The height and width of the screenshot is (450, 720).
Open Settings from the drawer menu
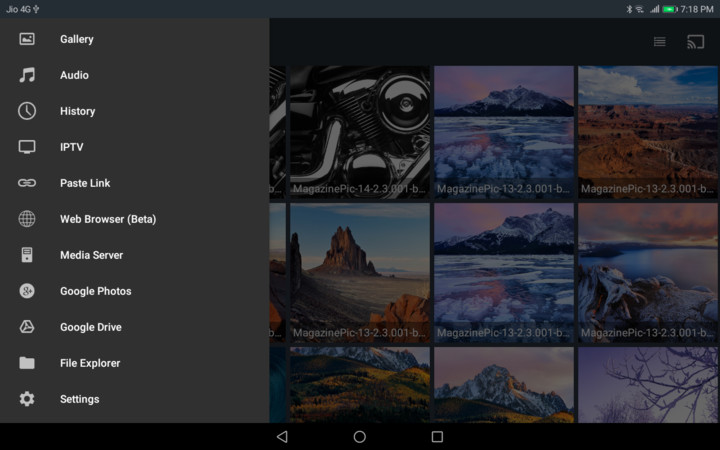click(x=79, y=399)
